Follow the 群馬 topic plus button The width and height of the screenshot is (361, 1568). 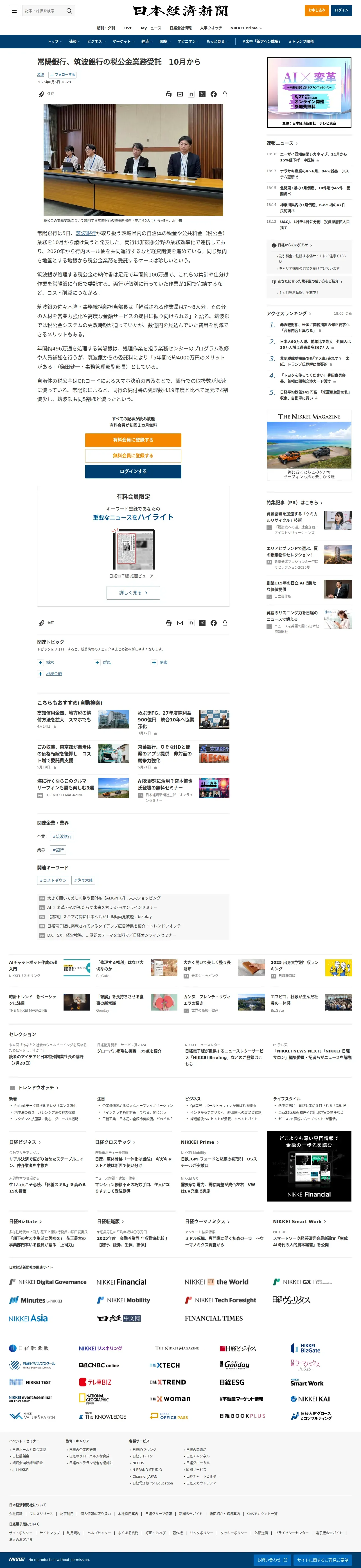pos(97,662)
